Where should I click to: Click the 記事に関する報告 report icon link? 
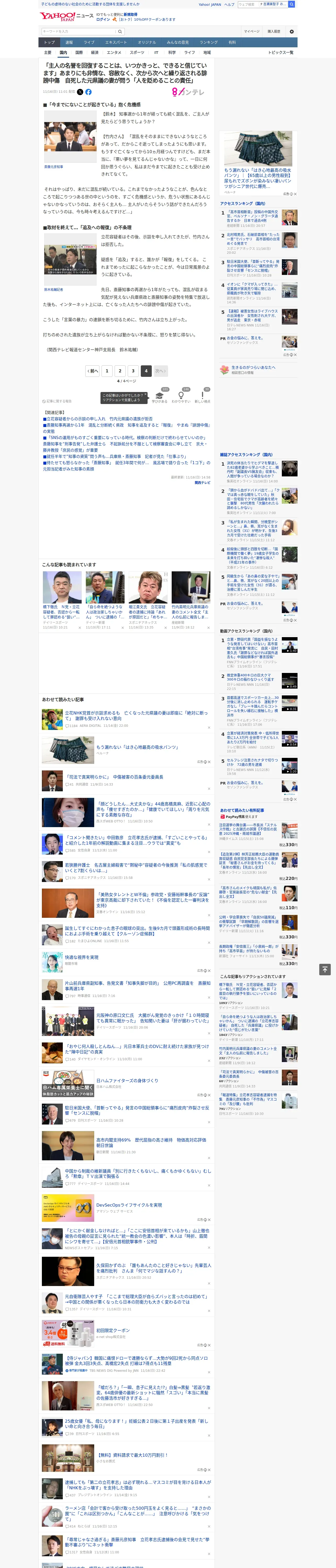(x=57, y=401)
